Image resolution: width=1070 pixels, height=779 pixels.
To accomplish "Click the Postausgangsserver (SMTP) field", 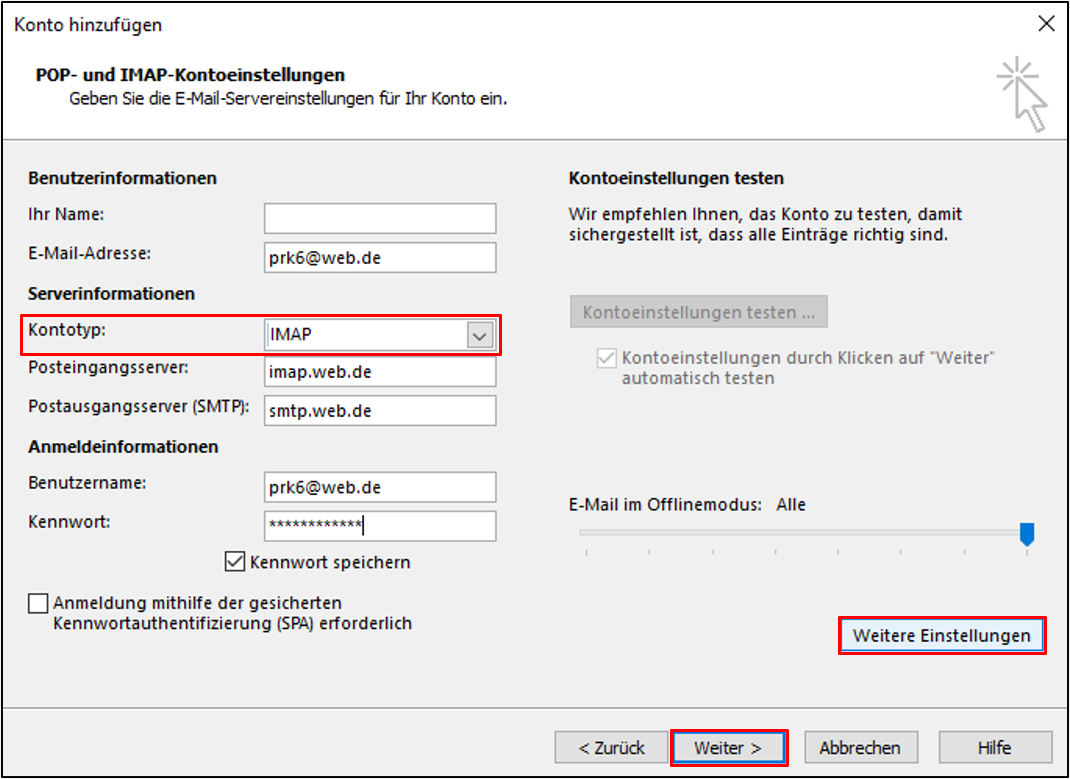I will (380, 410).
